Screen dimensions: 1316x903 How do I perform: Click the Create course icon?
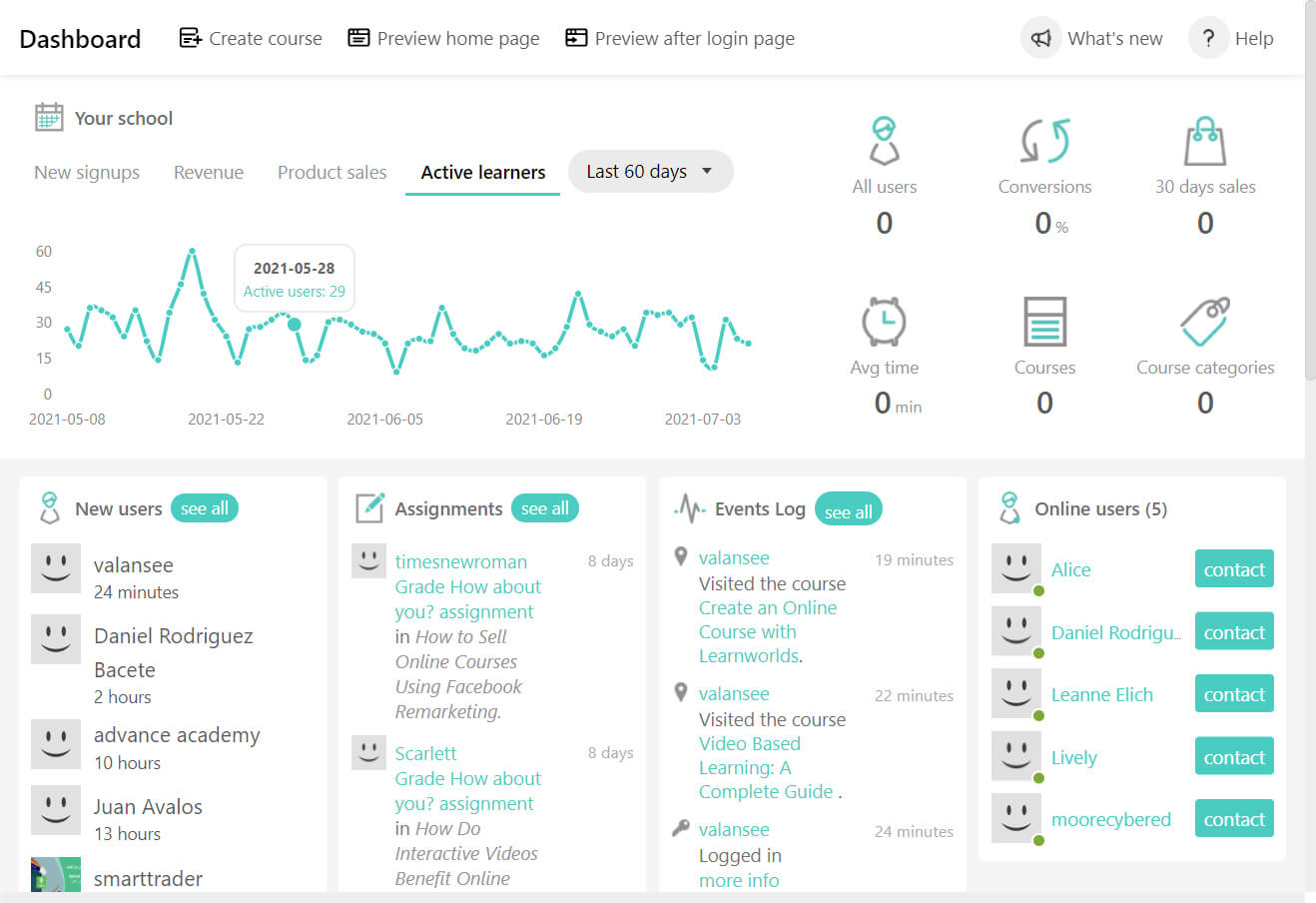point(190,37)
